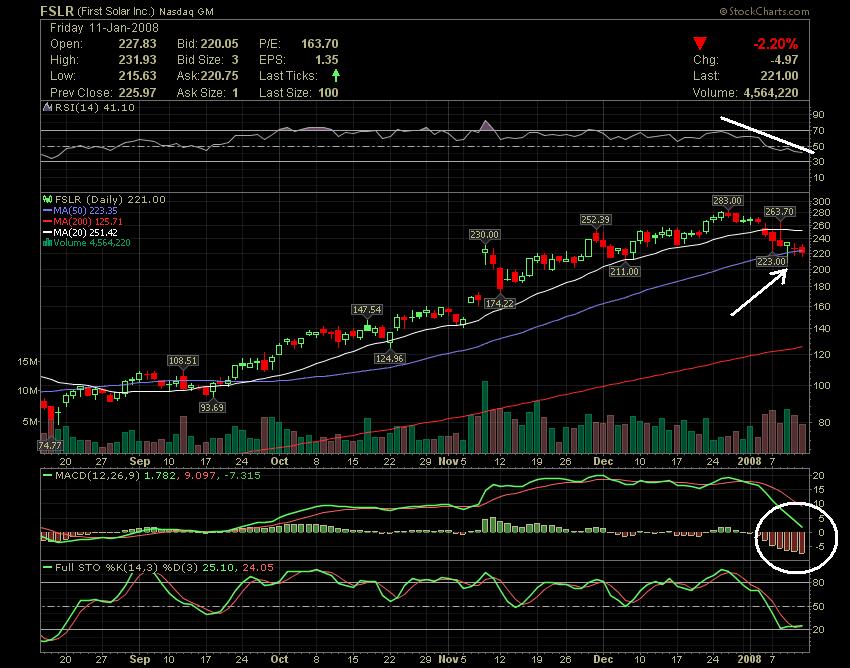This screenshot has width=850, height=668.
Task: Click the RSI(14) indicator icon
Action: [x=48, y=107]
